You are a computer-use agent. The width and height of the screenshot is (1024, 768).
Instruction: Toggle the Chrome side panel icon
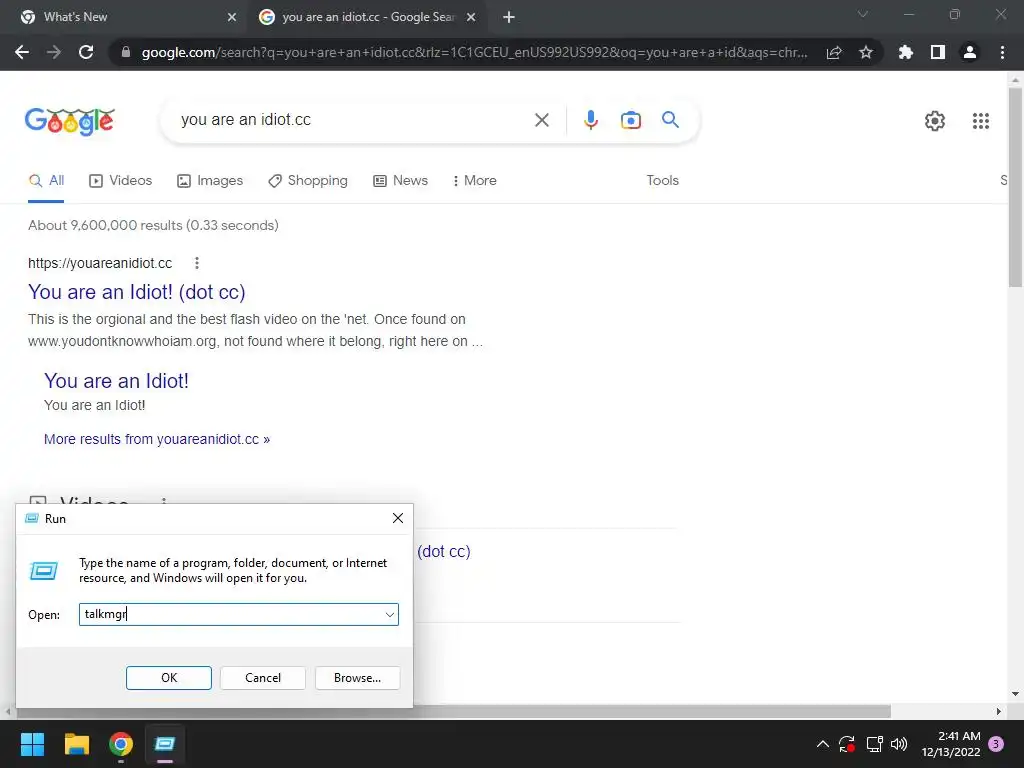[937, 52]
